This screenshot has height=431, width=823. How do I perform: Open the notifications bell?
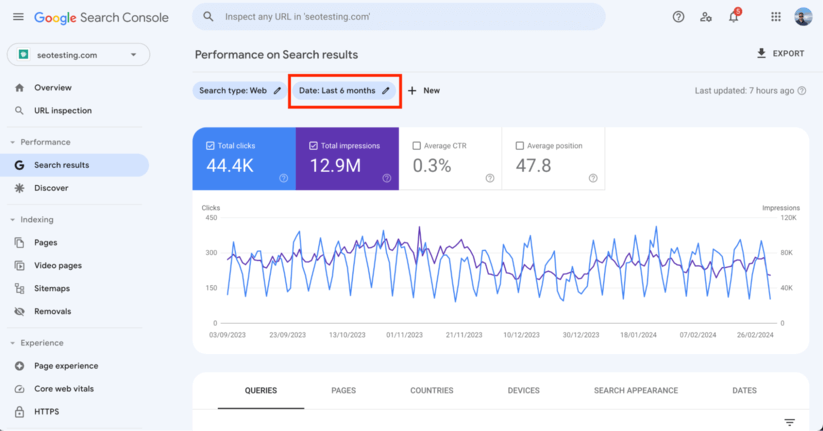[733, 17]
